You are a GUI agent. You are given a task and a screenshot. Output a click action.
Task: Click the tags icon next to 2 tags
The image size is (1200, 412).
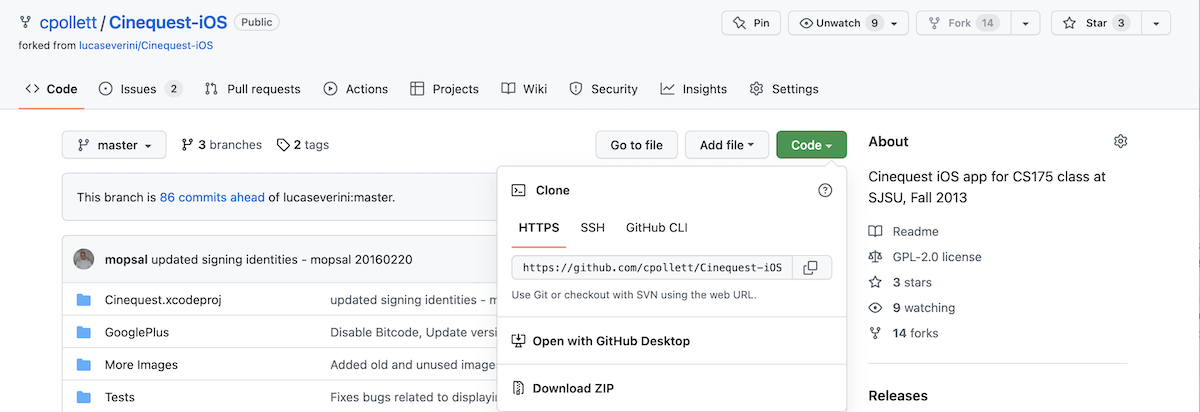pos(283,145)
